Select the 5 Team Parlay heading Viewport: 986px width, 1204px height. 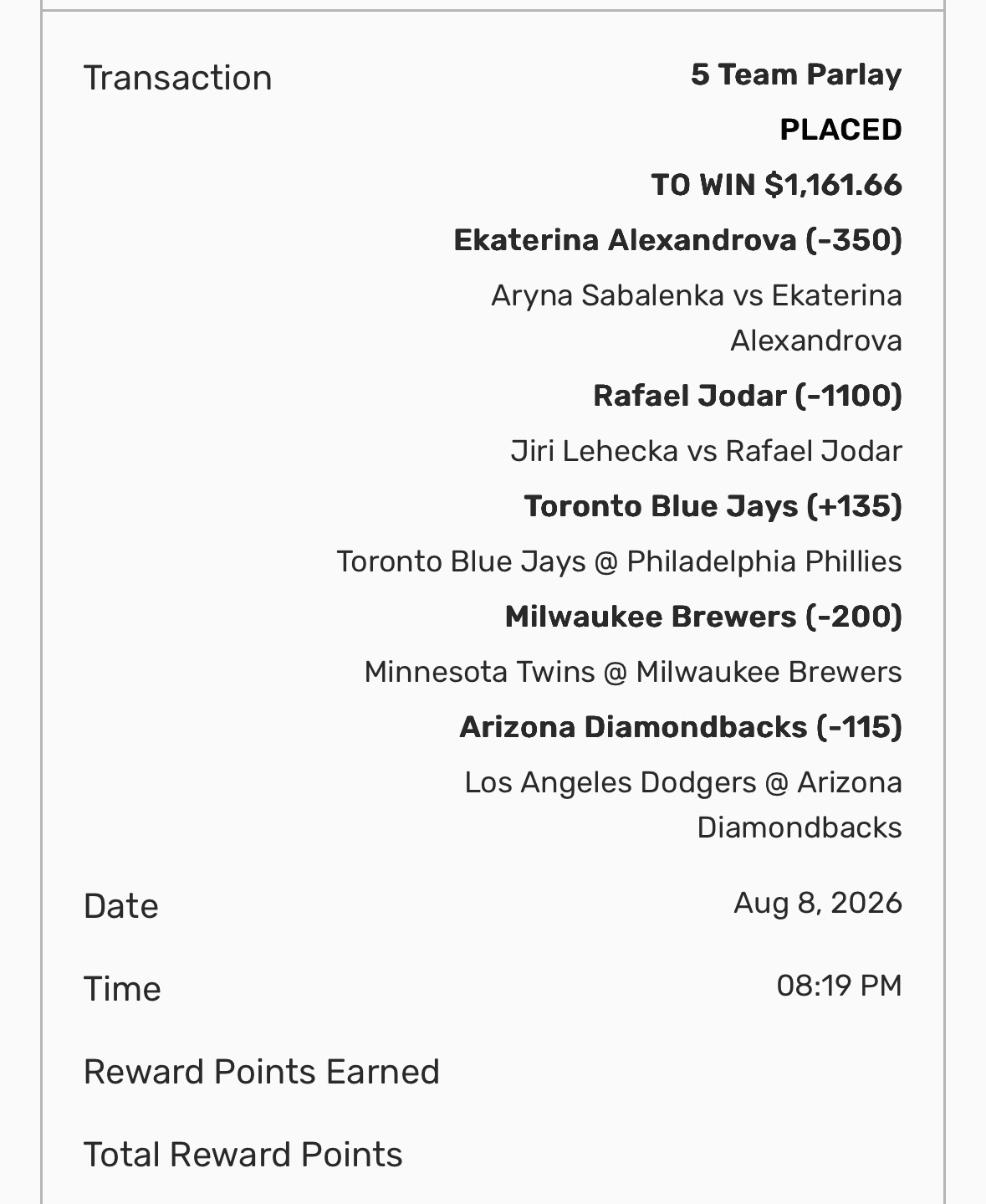[x=796, y=75]
